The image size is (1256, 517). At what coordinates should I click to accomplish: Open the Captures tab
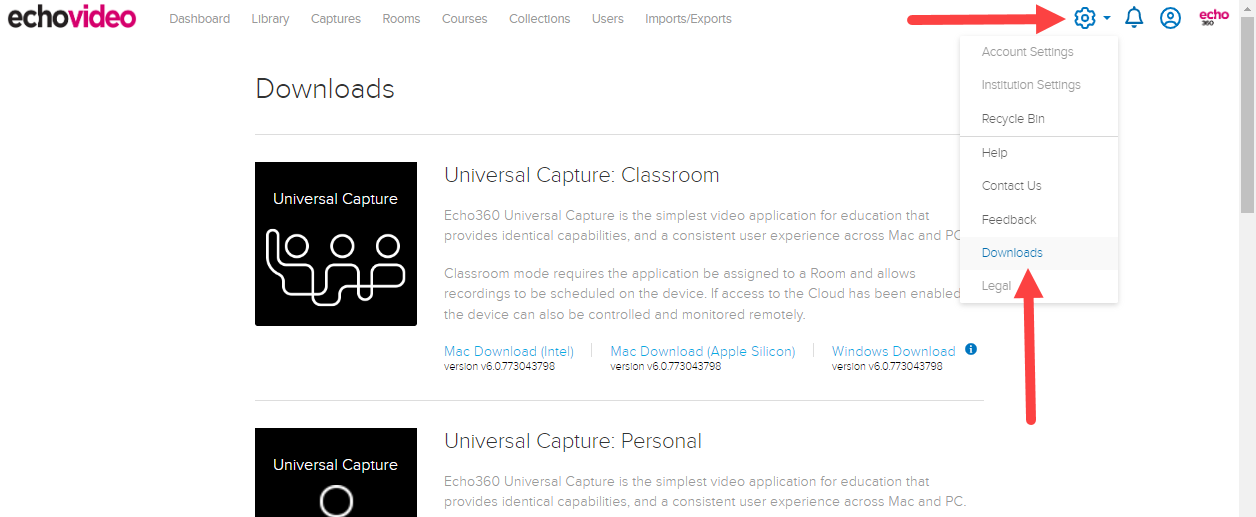point(335,19)
